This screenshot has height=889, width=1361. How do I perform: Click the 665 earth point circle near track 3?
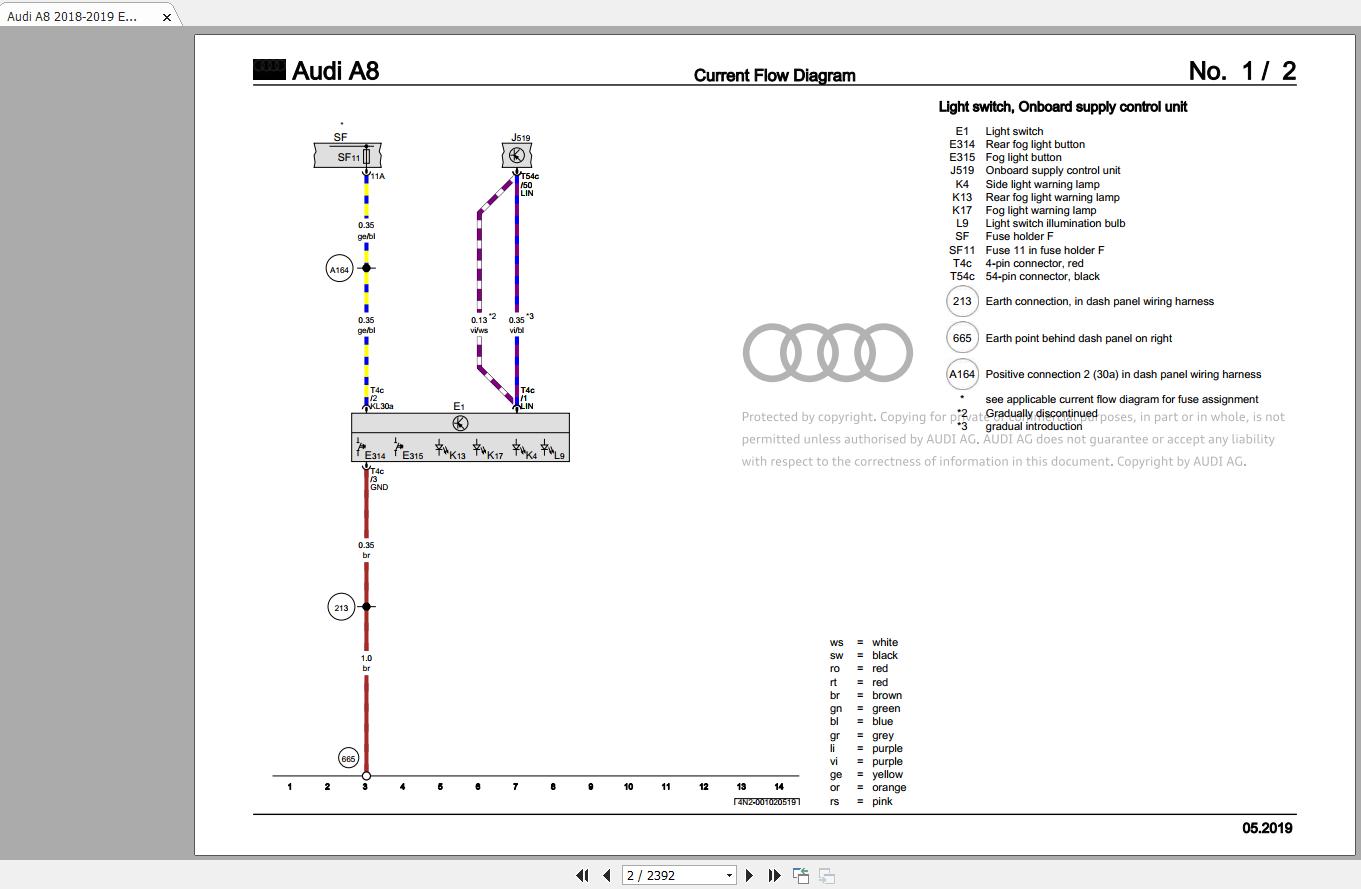(x=348, y=759)
